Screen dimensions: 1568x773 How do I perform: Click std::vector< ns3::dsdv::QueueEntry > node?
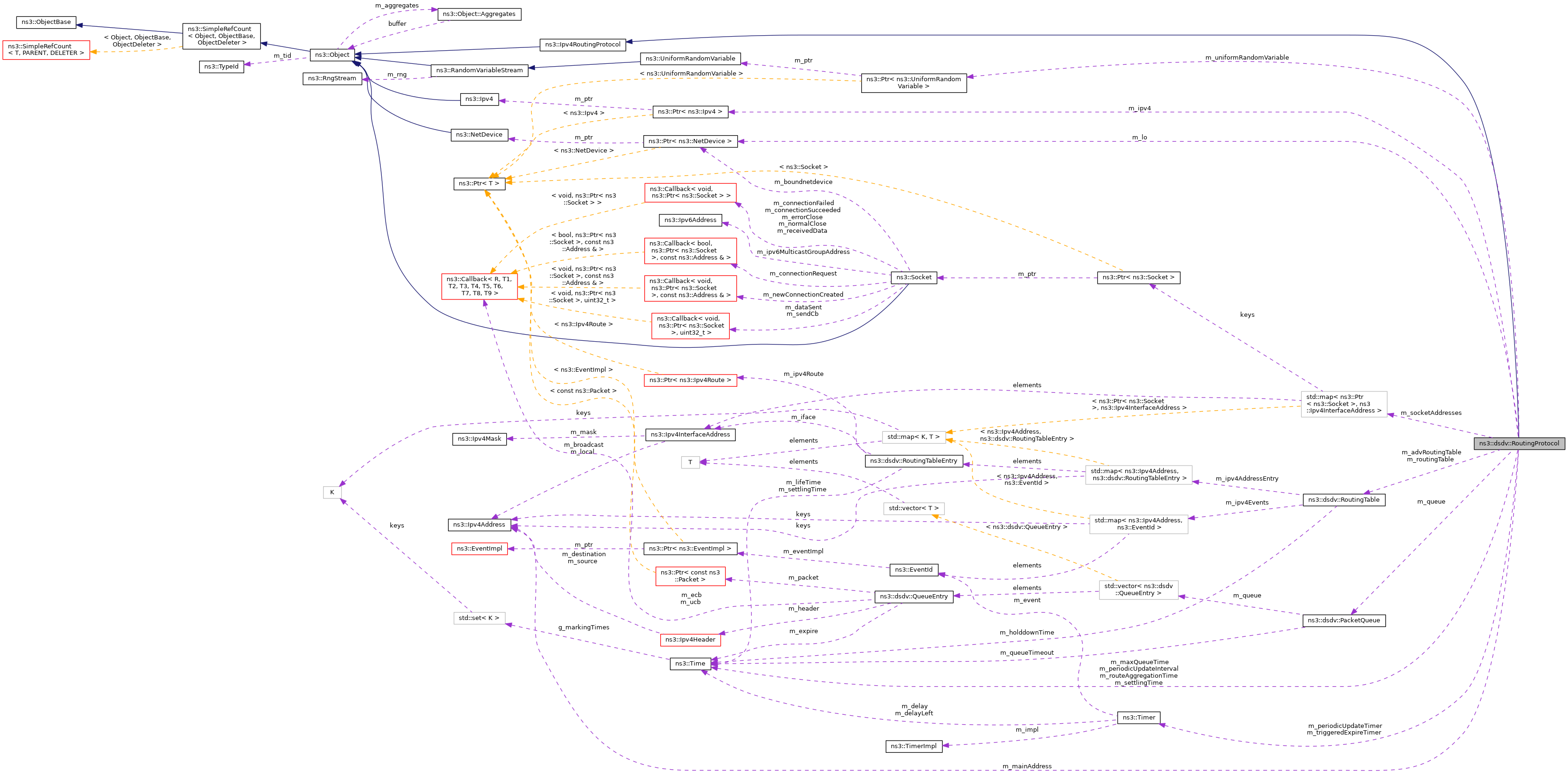pyautogui.click(x=1138, y=590)
